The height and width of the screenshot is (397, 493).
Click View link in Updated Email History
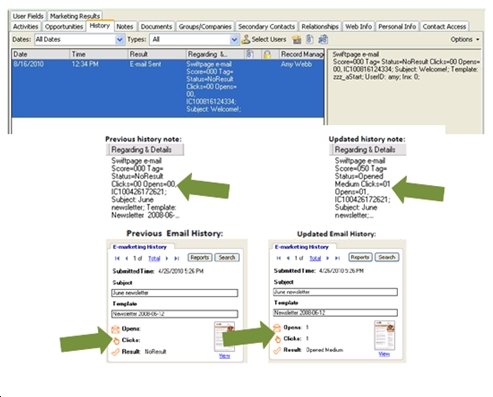384,354
